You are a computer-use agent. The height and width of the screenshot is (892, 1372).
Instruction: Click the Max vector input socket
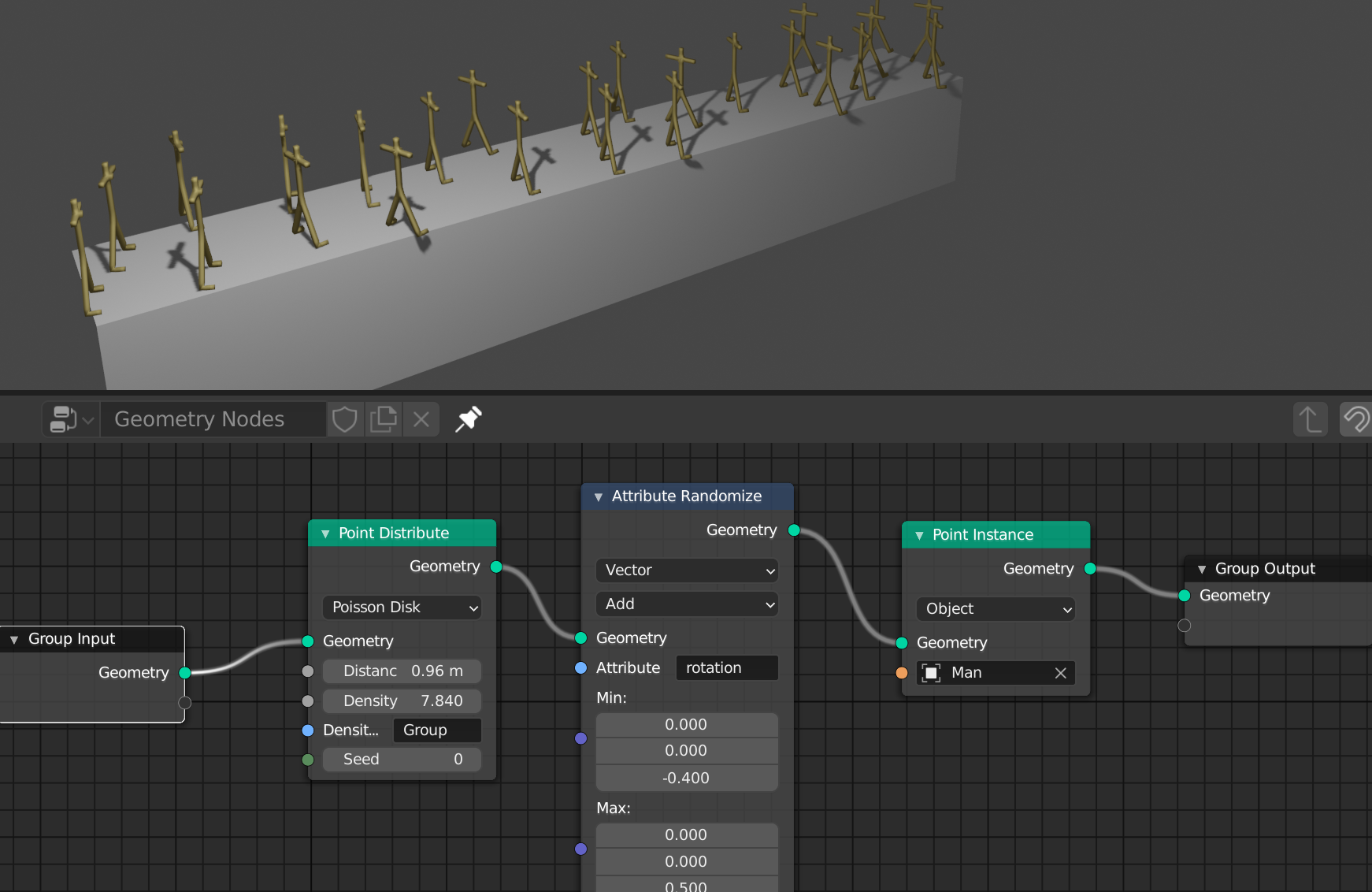pos(581,849)
